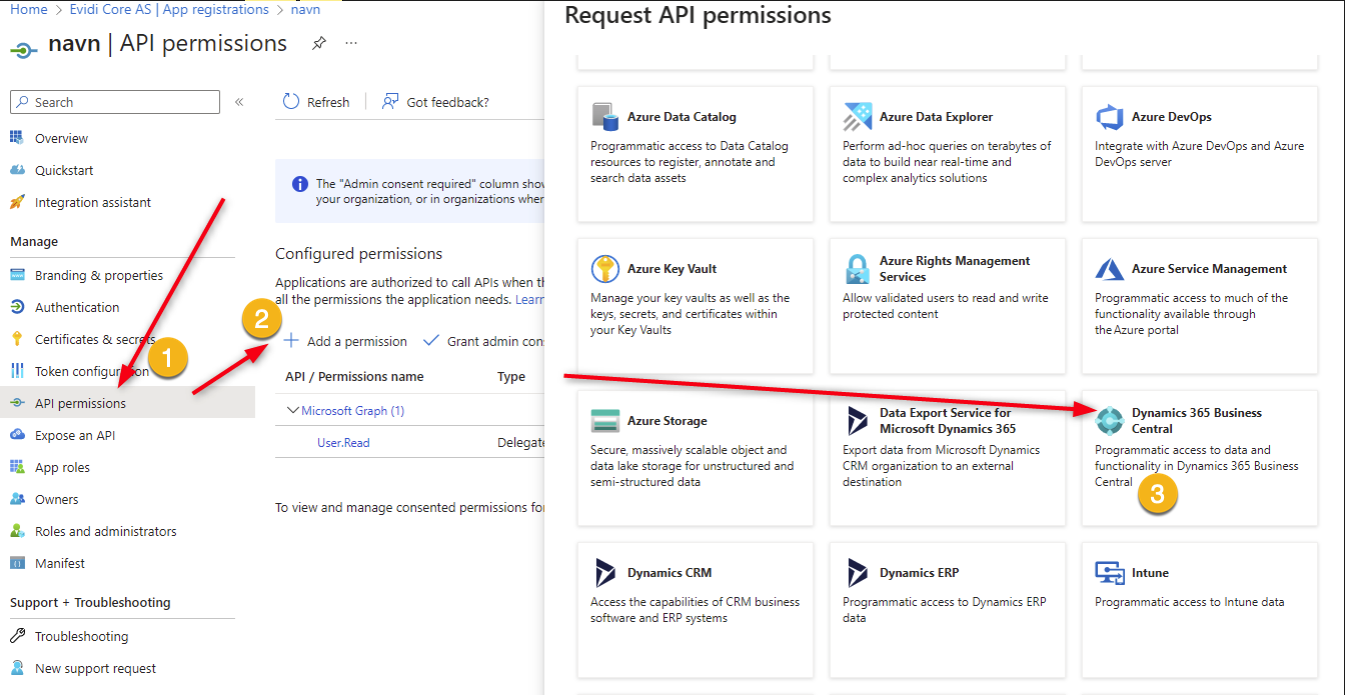
Task: Open API permissions in the sidebar
Action: (80, 403)
